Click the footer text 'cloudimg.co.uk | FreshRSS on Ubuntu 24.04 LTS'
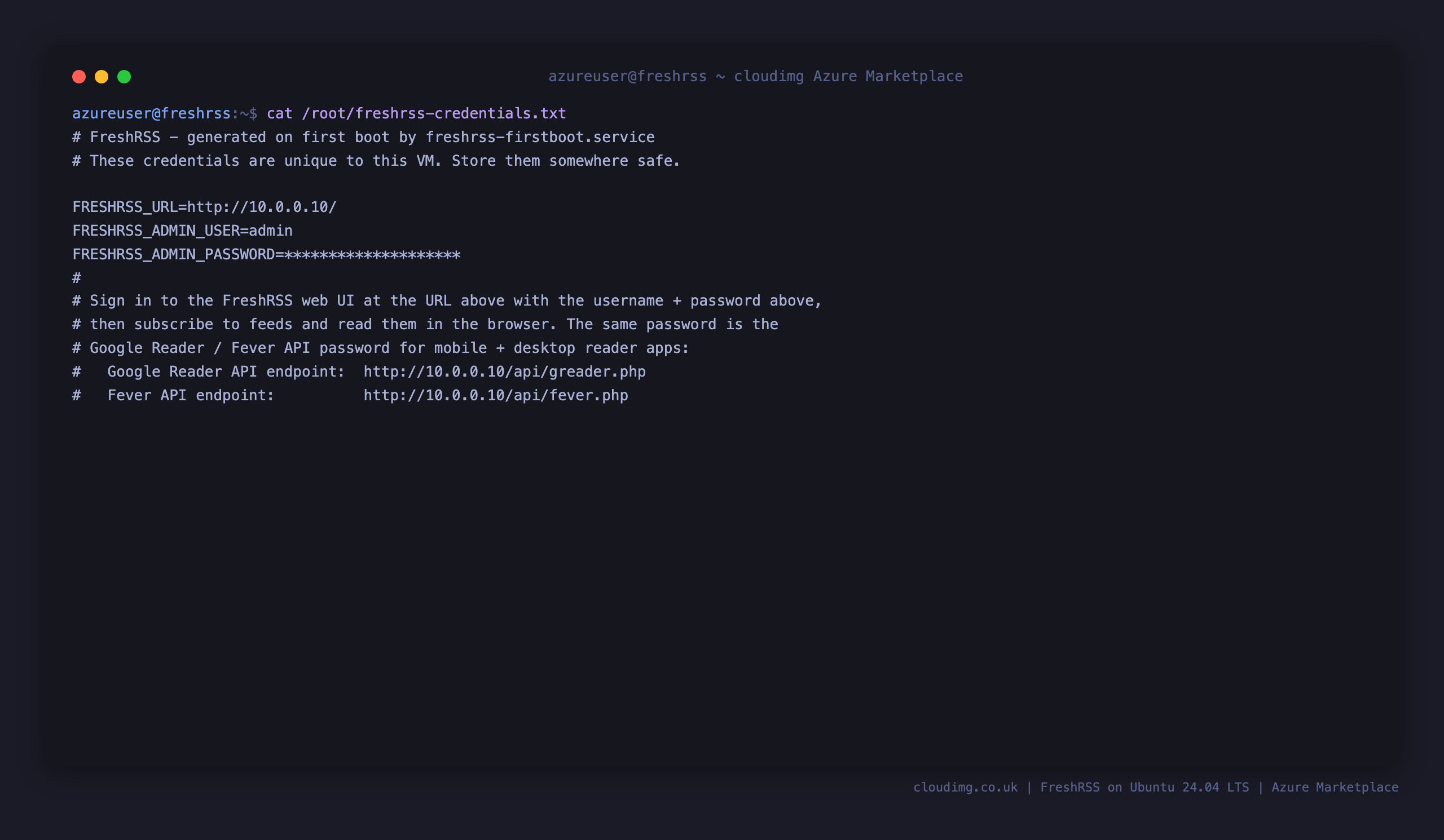This screenshot has height=840, width=1444. point(1081,788)
